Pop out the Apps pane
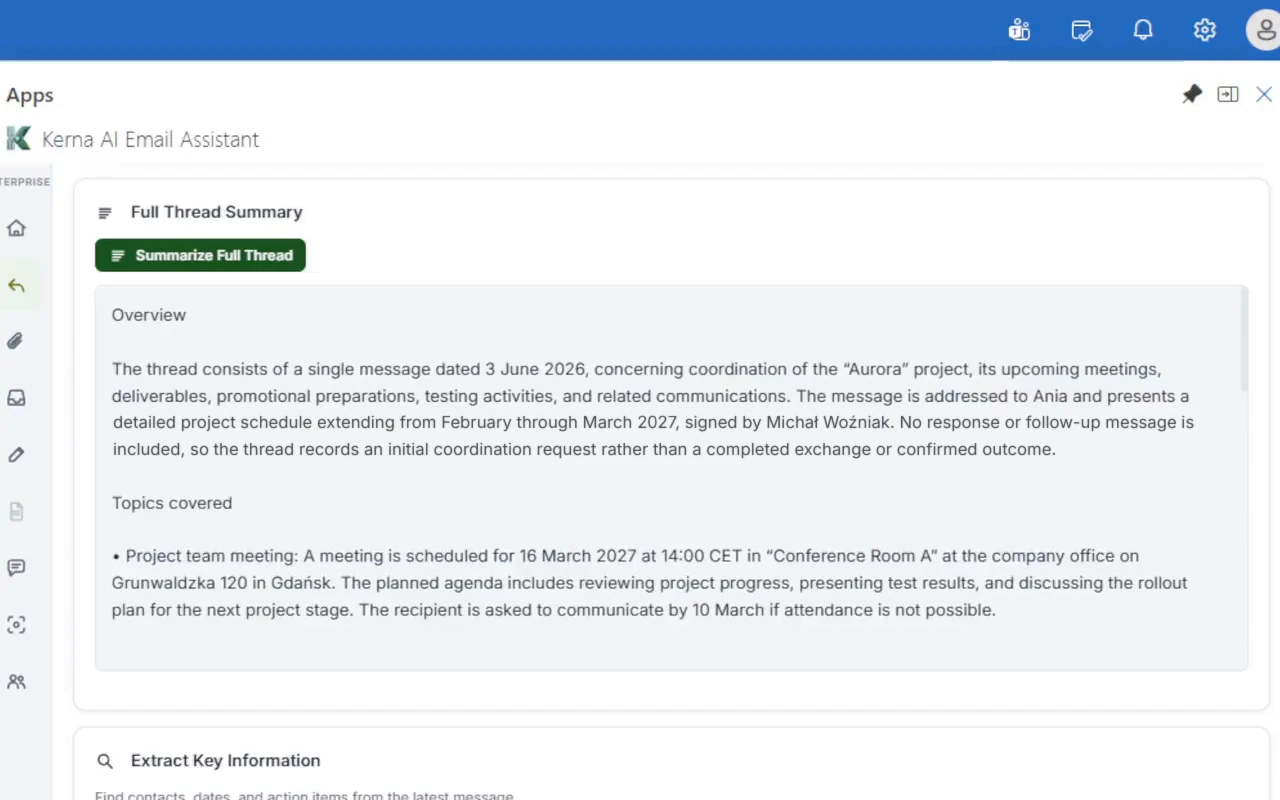This screenshot has height=800, width=1280. pyautogui.click(x=1228, y=94)
